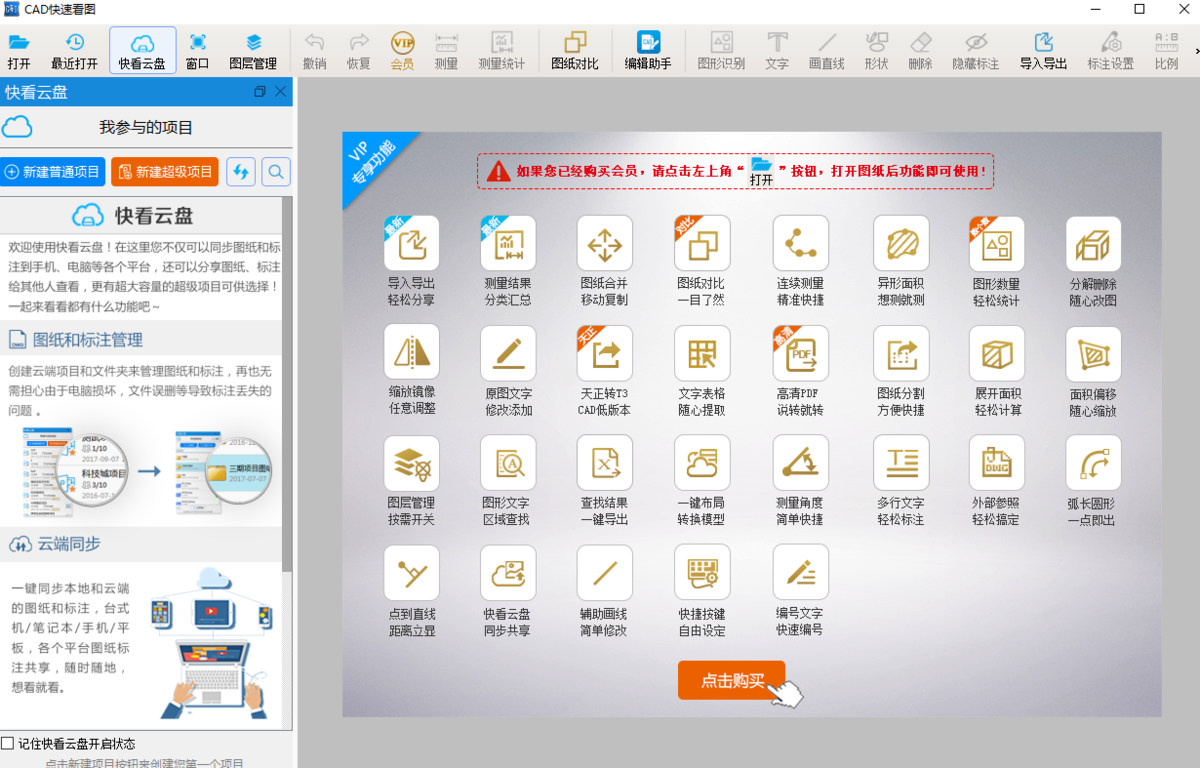Click 快捷按键 自由设定 feature icon
This screenshot has width=1200, height=768.
coord(702,573)
